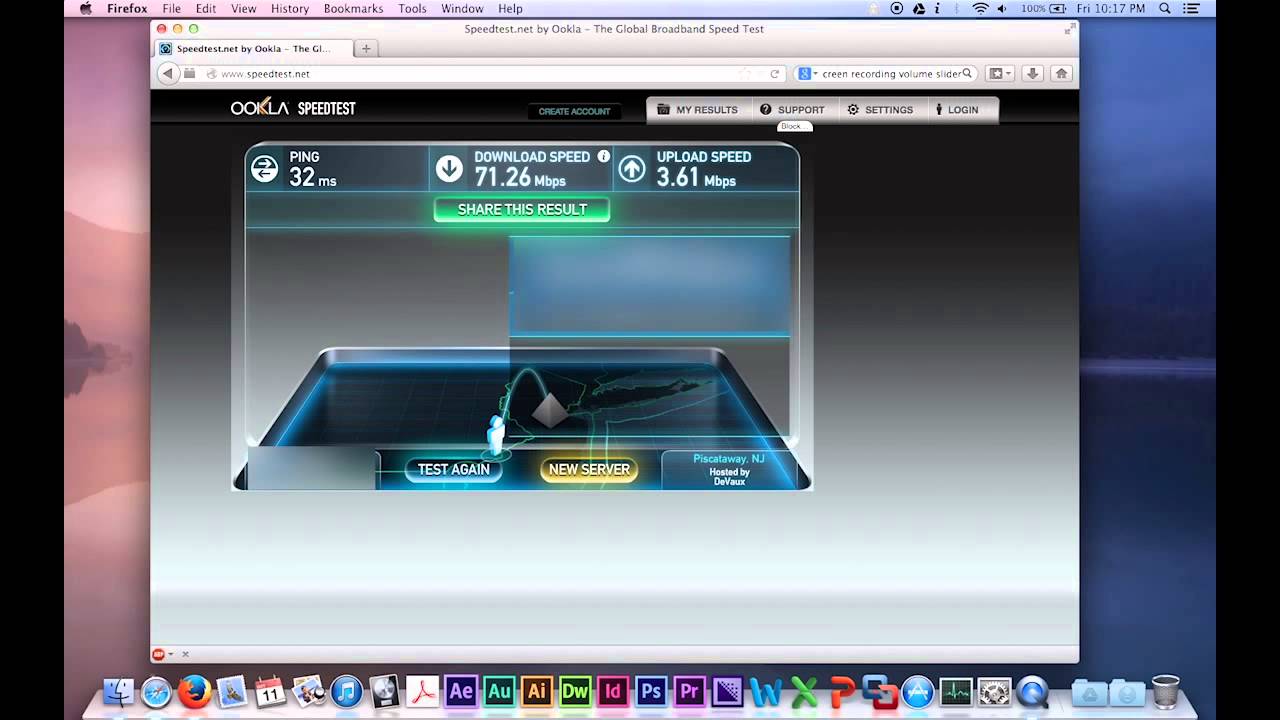Go to the Firefox home page button

[x=1062, y=74]
